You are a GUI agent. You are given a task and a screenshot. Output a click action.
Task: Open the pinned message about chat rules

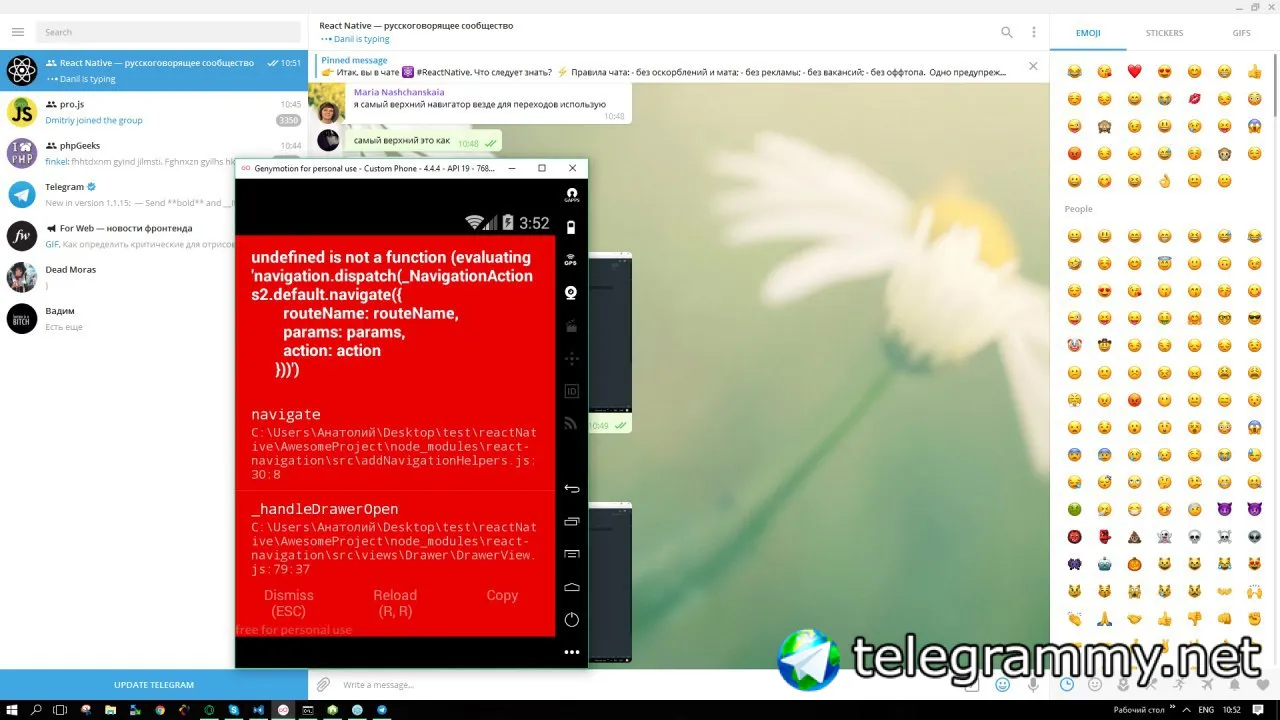(x=664, y=66)
